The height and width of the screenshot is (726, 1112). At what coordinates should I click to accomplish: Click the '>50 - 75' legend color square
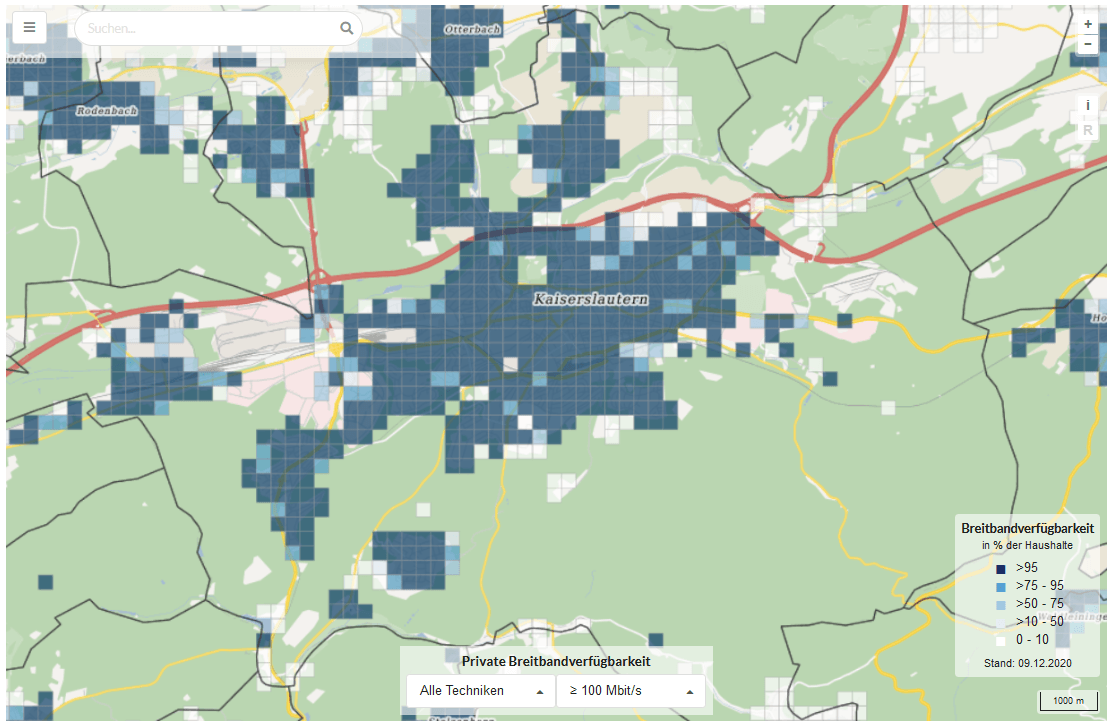click(x=1000, y=604)
